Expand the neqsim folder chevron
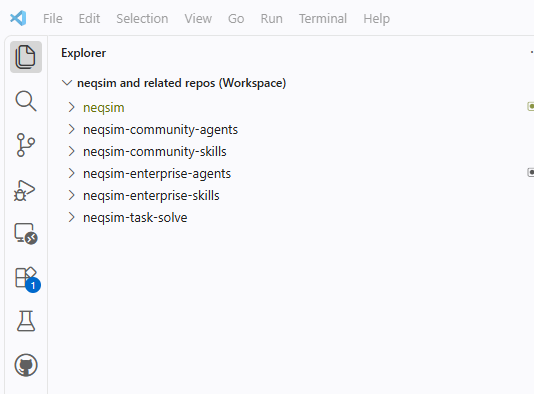The width and height of the screenshot is (534, 394). point(71,107)
